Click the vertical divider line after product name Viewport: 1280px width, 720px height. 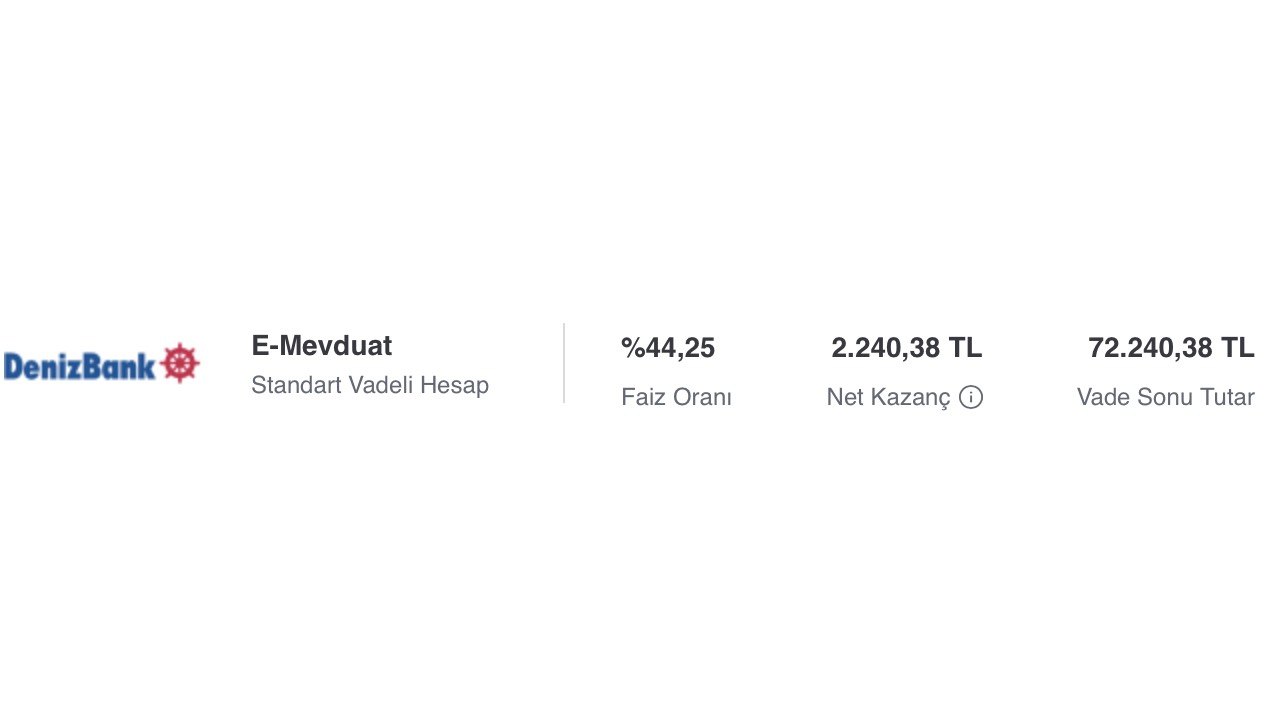(x=564, y=363)
